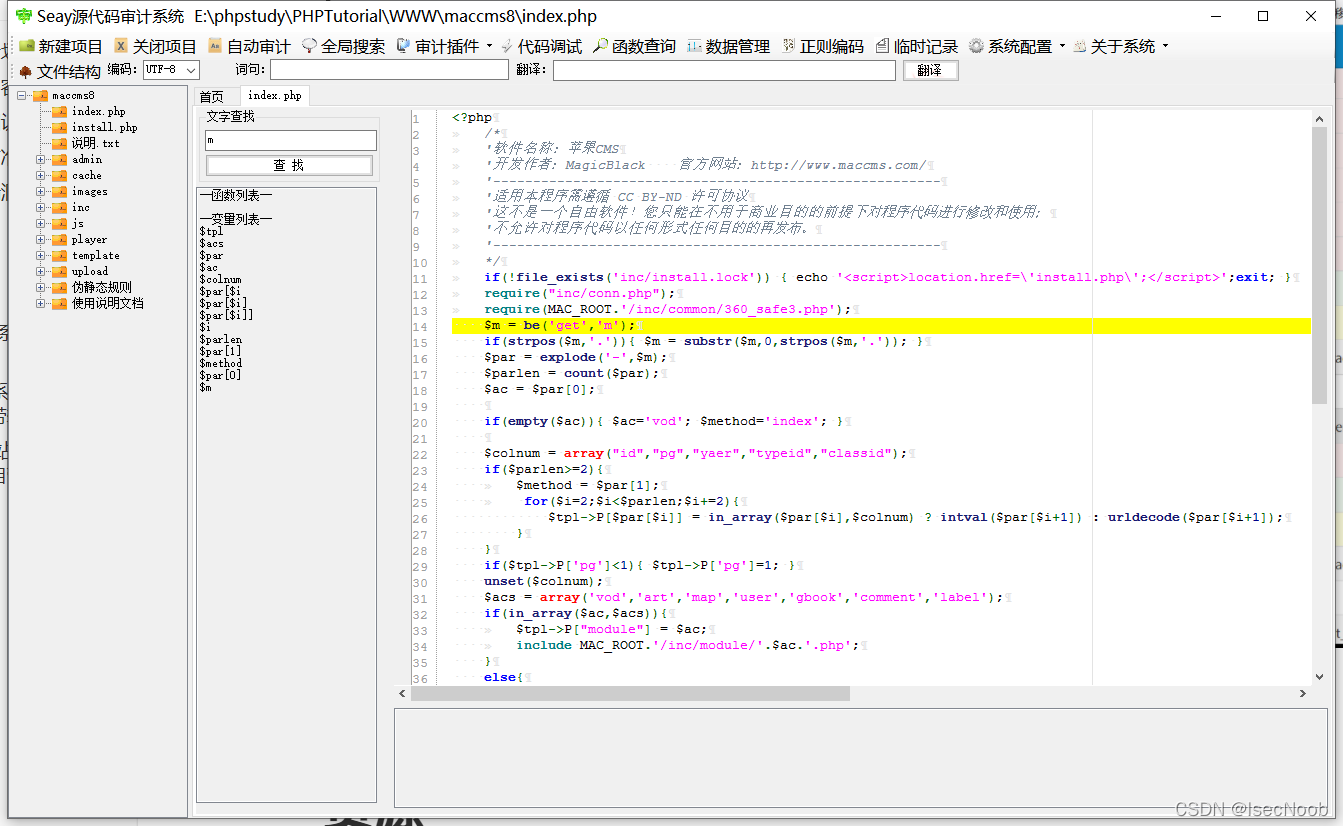Expand the 伪静态规则 folder node
1343x826 pixels.
41,288
